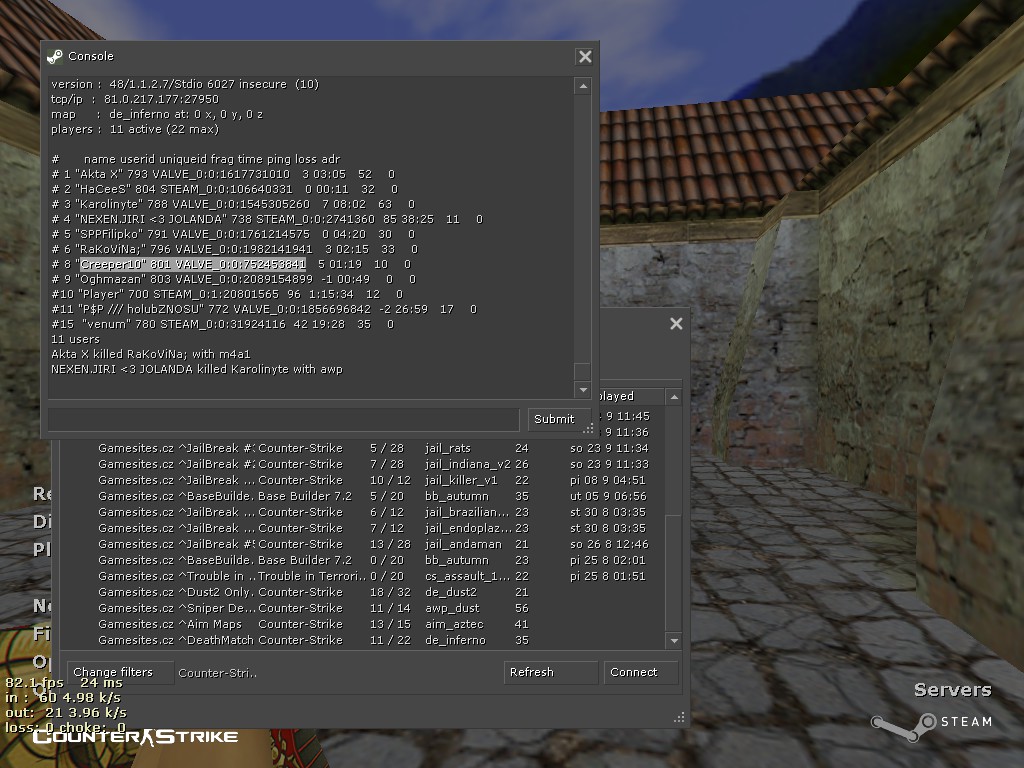Click the server list scroll up arrow
Viewport: 1024px width, 768px height.
(x=674, y=396)
